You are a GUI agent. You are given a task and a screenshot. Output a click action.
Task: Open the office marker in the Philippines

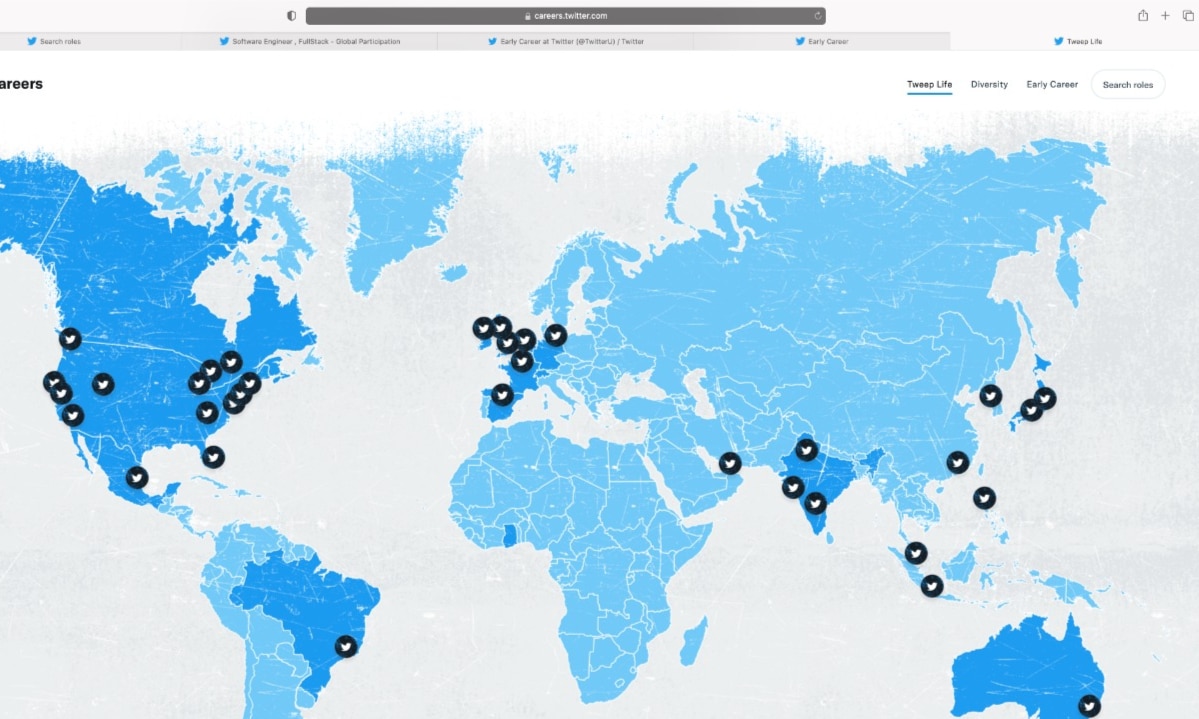984,497
